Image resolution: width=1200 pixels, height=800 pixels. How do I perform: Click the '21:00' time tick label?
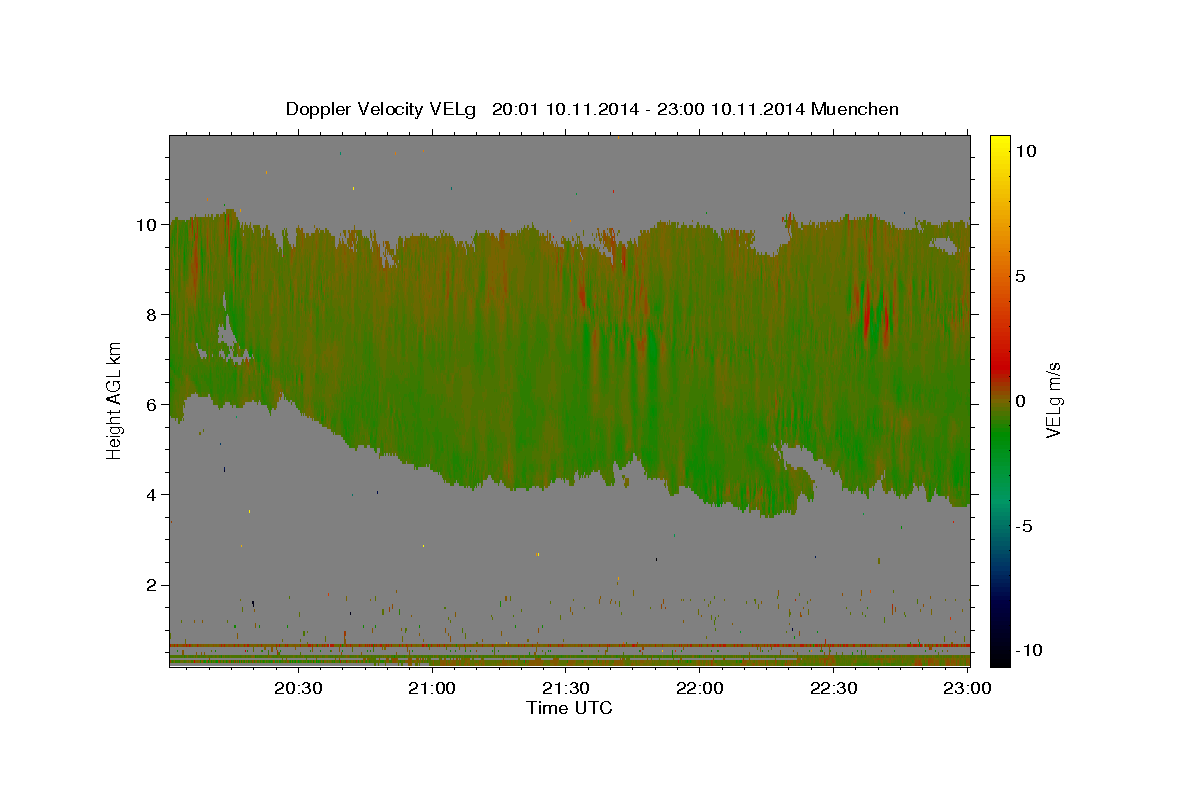(432, 688)
